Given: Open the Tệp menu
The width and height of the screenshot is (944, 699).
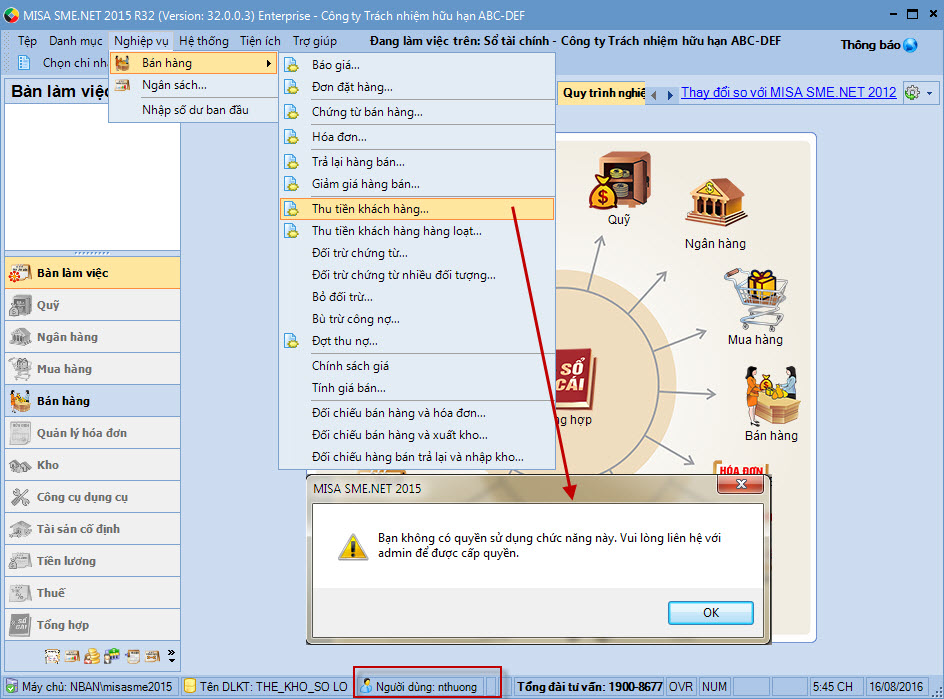Looking at the screenshot, I should [x=27, y=41].
